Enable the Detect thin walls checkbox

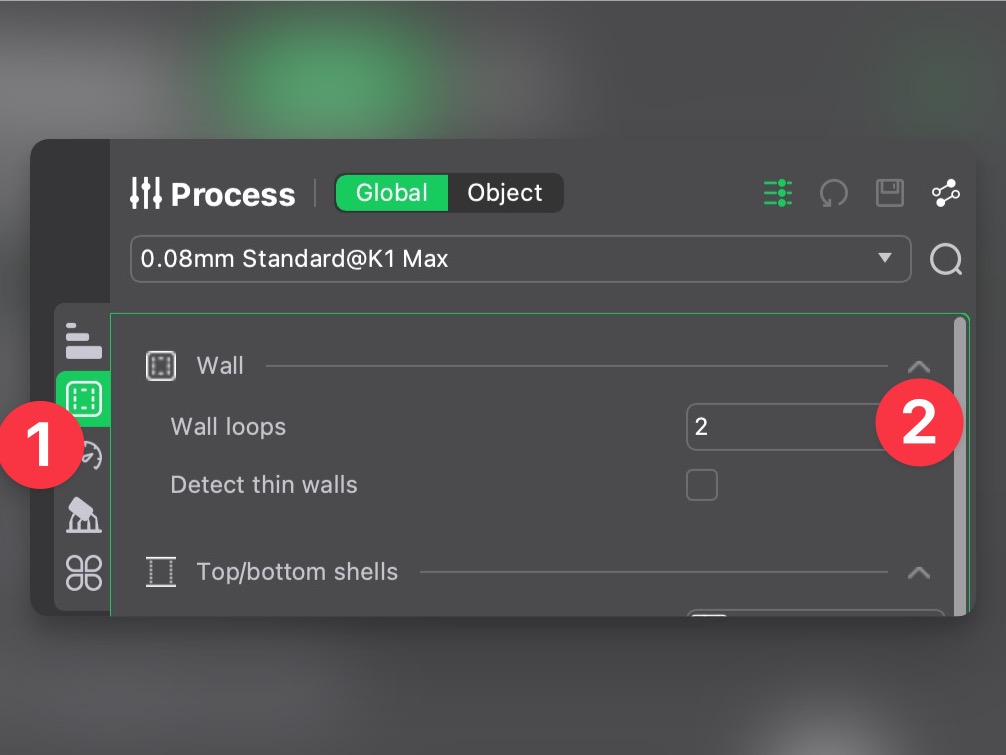click(702, 485)
